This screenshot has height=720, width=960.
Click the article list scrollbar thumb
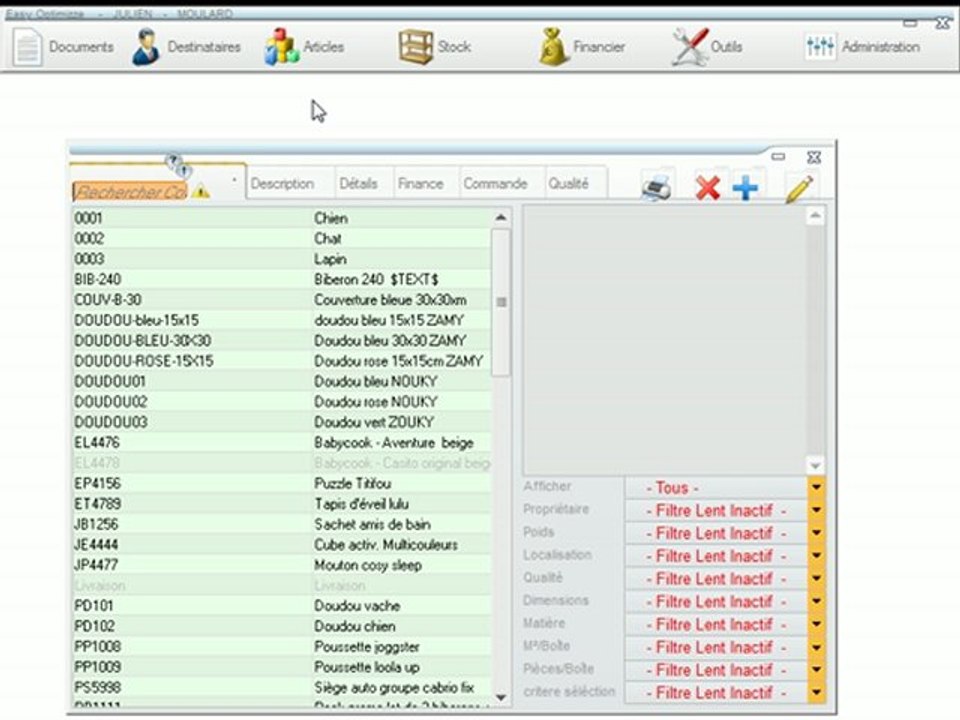coord(501,302)
